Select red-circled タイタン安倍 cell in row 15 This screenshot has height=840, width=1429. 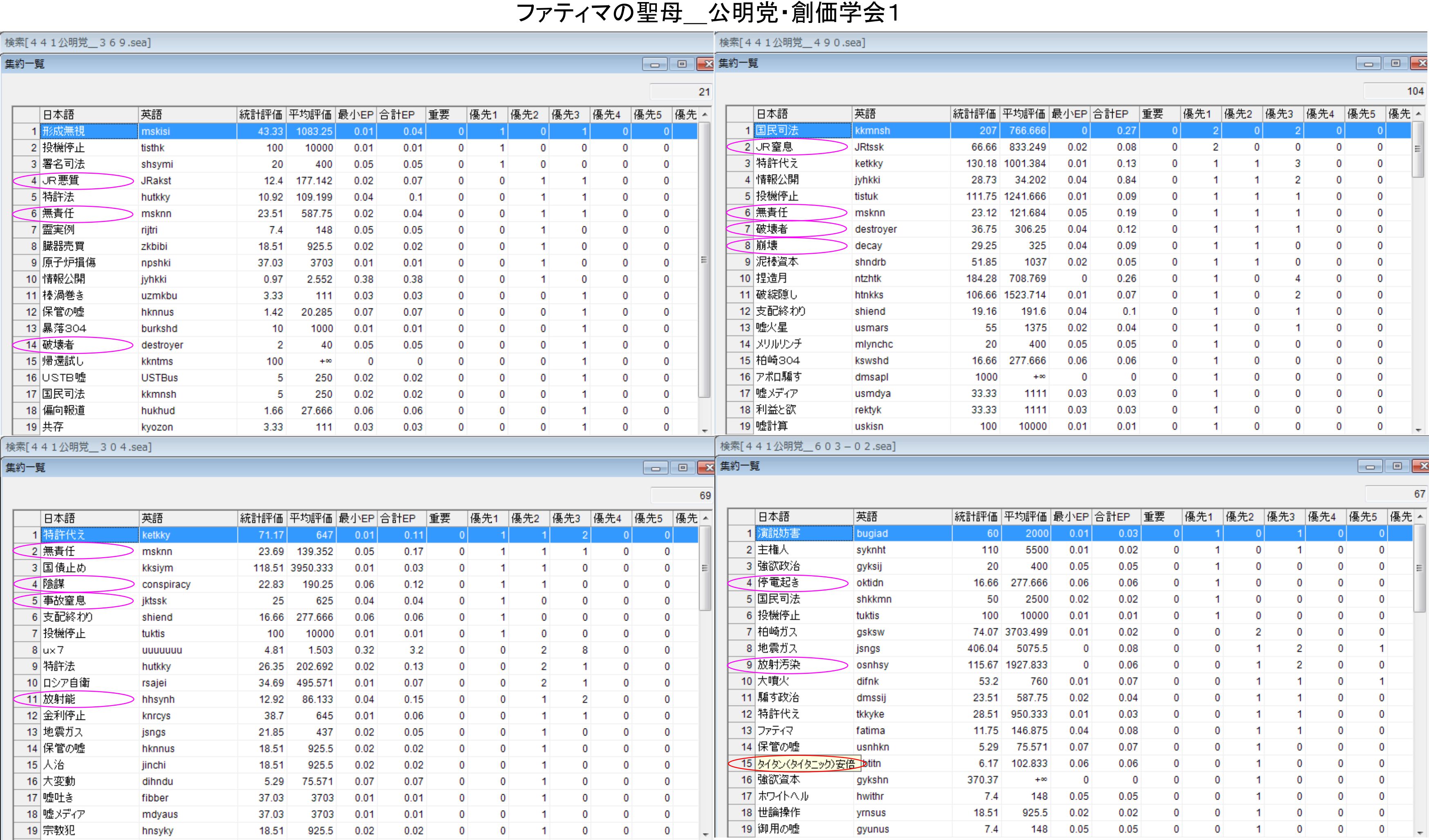pos(805,764)
